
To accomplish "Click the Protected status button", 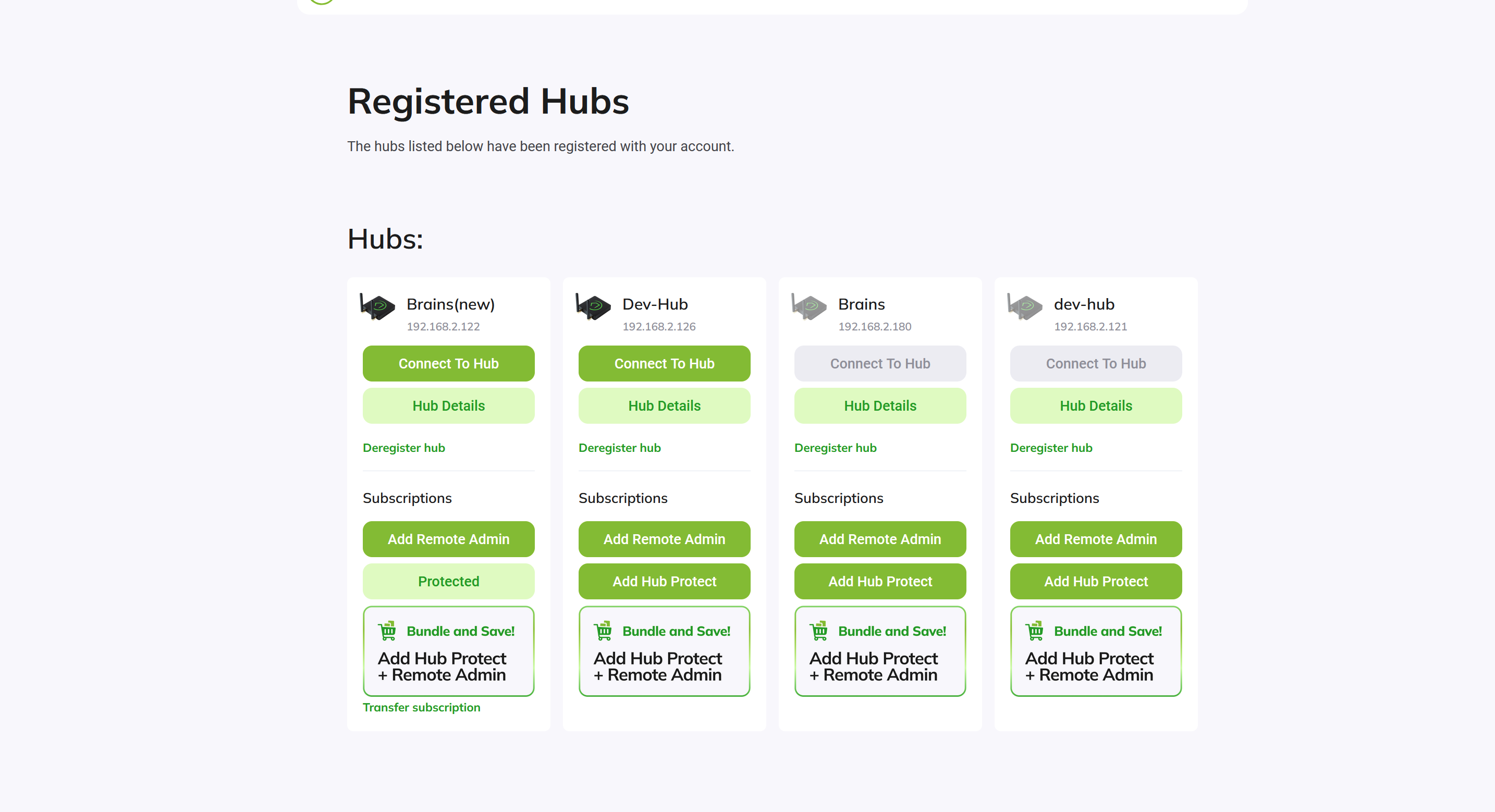I will point(448,581).
